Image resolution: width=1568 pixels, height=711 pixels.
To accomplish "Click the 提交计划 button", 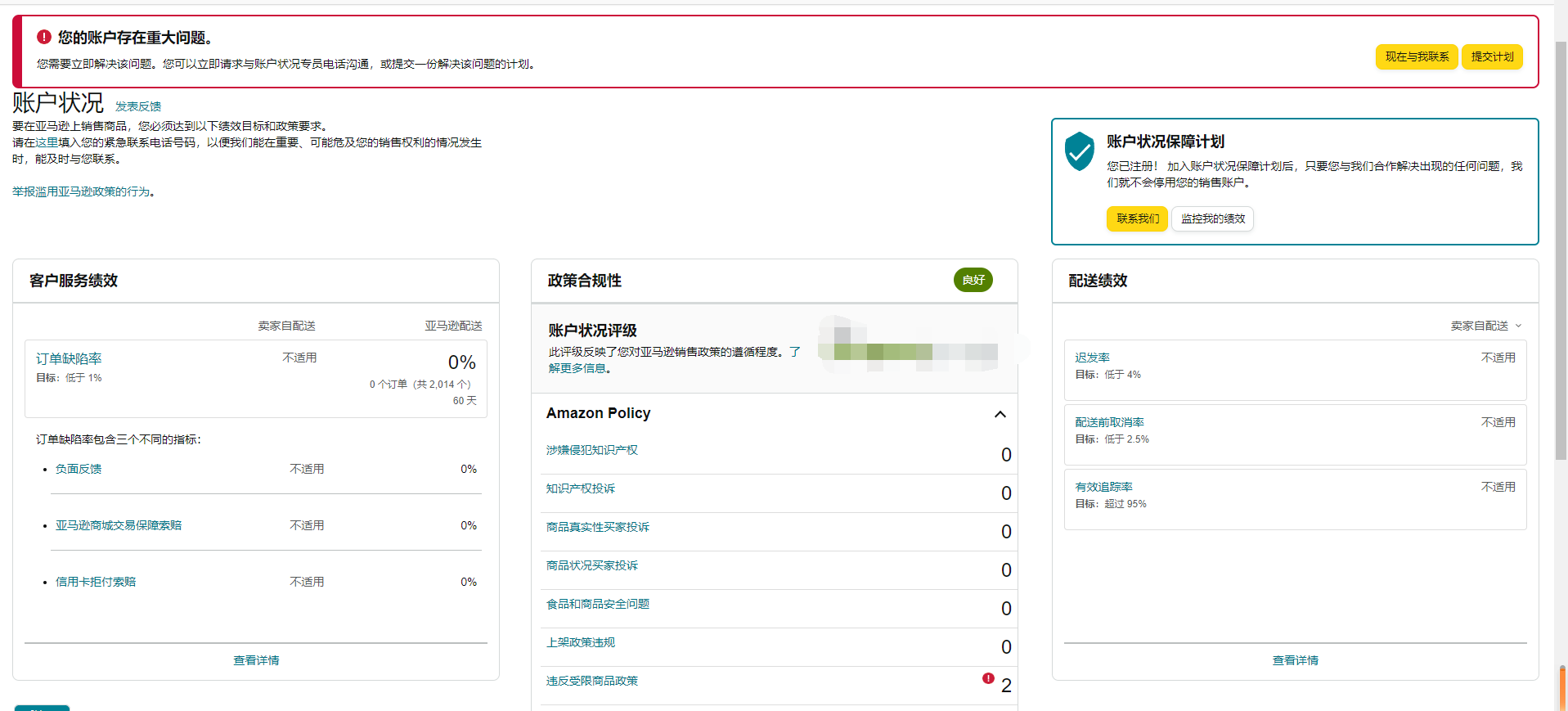I will (1492, 56).
